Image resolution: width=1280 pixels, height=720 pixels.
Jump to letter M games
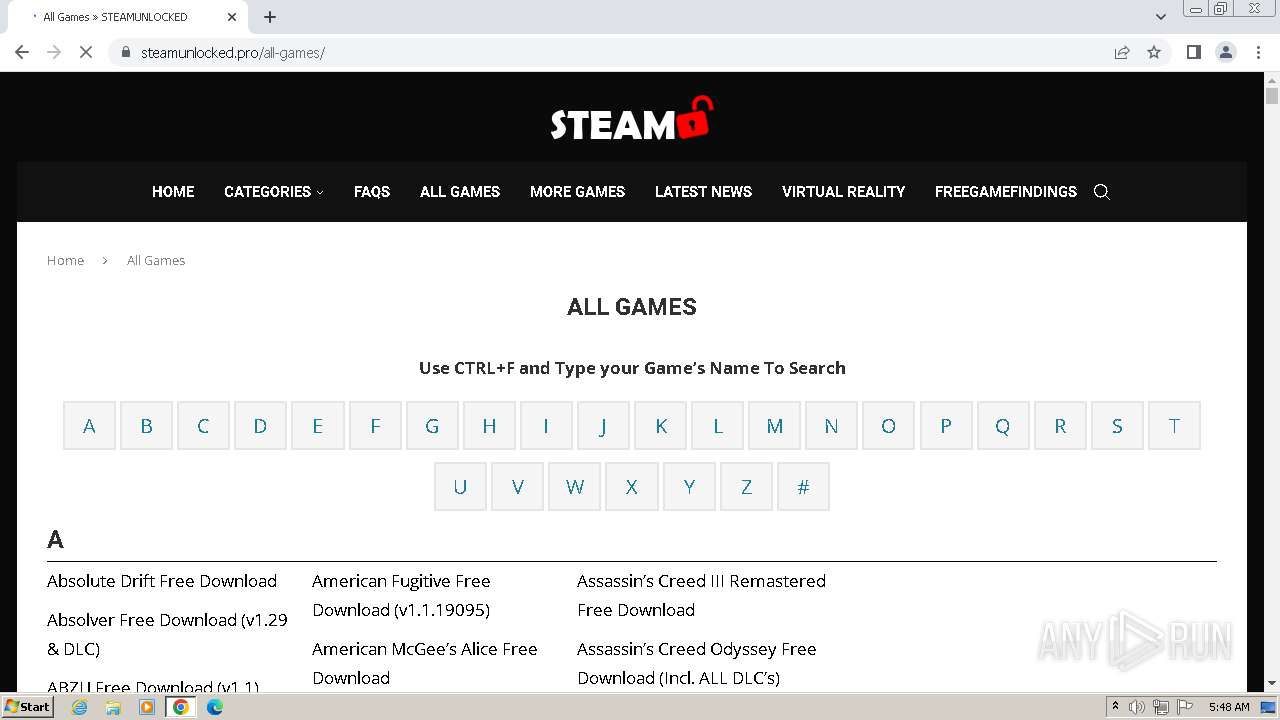click(774, 426)
